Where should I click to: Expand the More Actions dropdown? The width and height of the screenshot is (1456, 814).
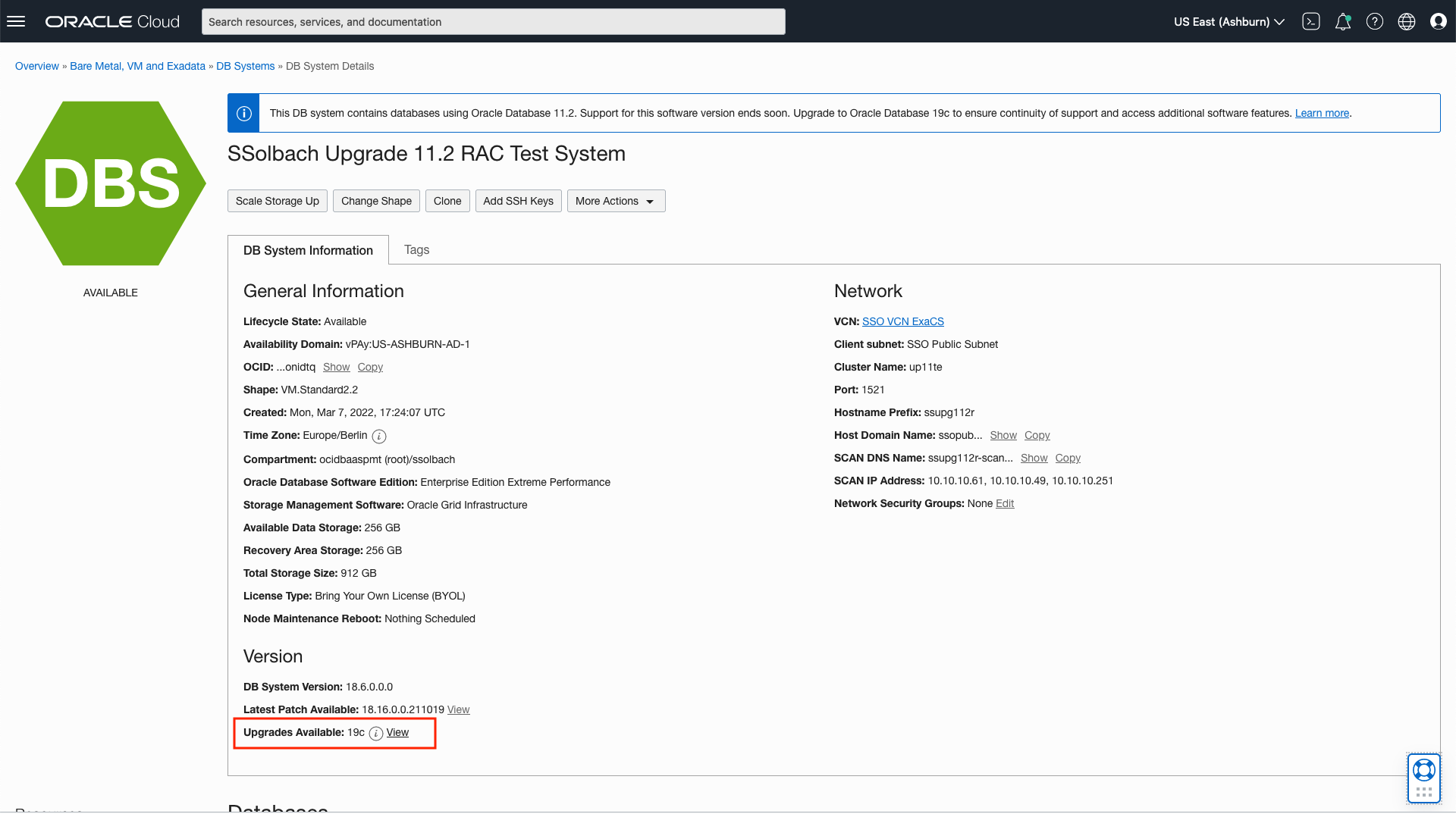click(x=616, y=201)
